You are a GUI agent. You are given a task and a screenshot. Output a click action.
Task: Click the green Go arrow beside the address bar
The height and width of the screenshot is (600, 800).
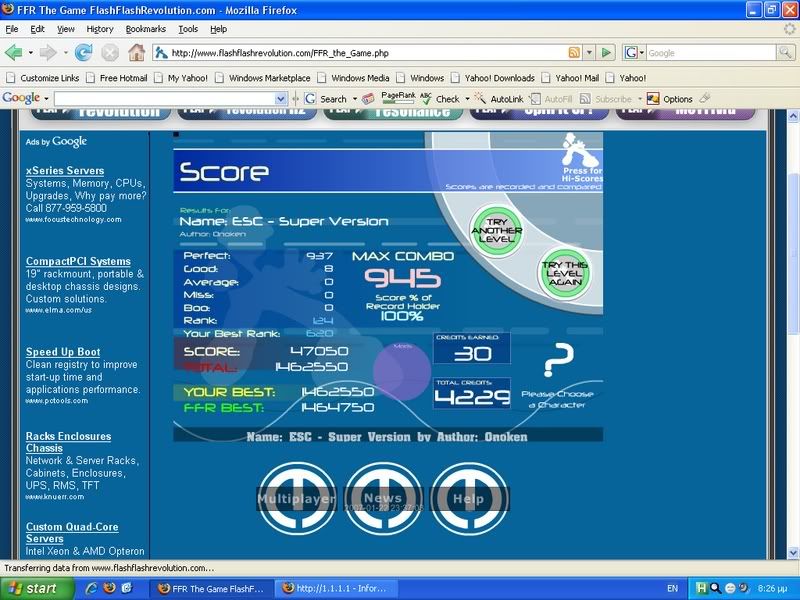[x=606, y=52]
